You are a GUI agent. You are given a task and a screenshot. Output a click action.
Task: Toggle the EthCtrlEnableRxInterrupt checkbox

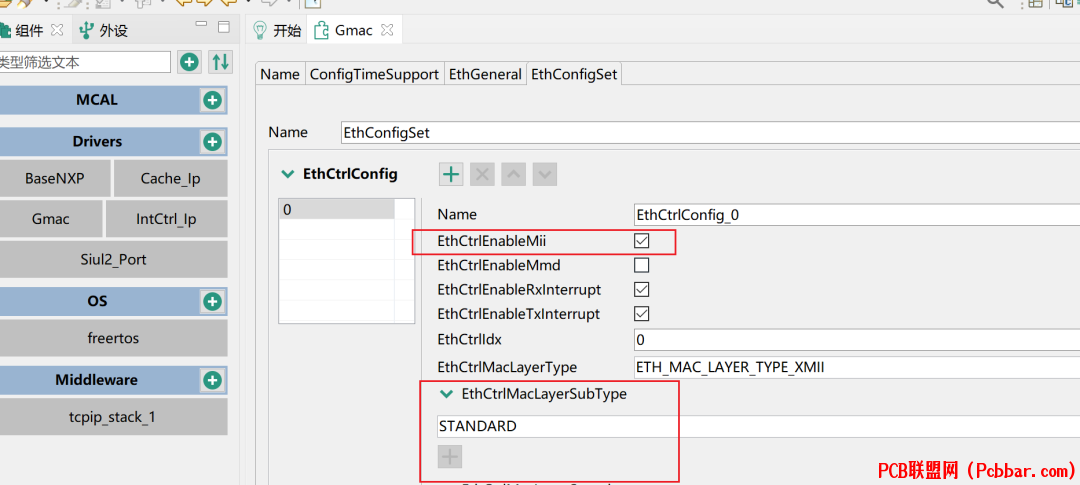641,289
